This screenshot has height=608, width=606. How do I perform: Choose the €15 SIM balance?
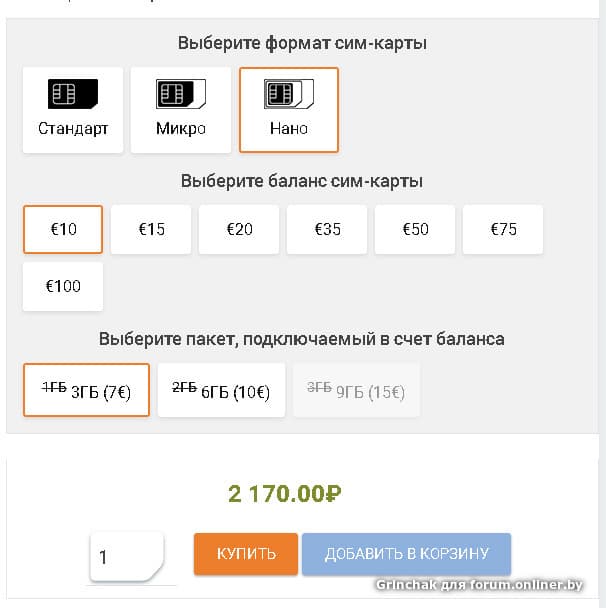(151, 229)
